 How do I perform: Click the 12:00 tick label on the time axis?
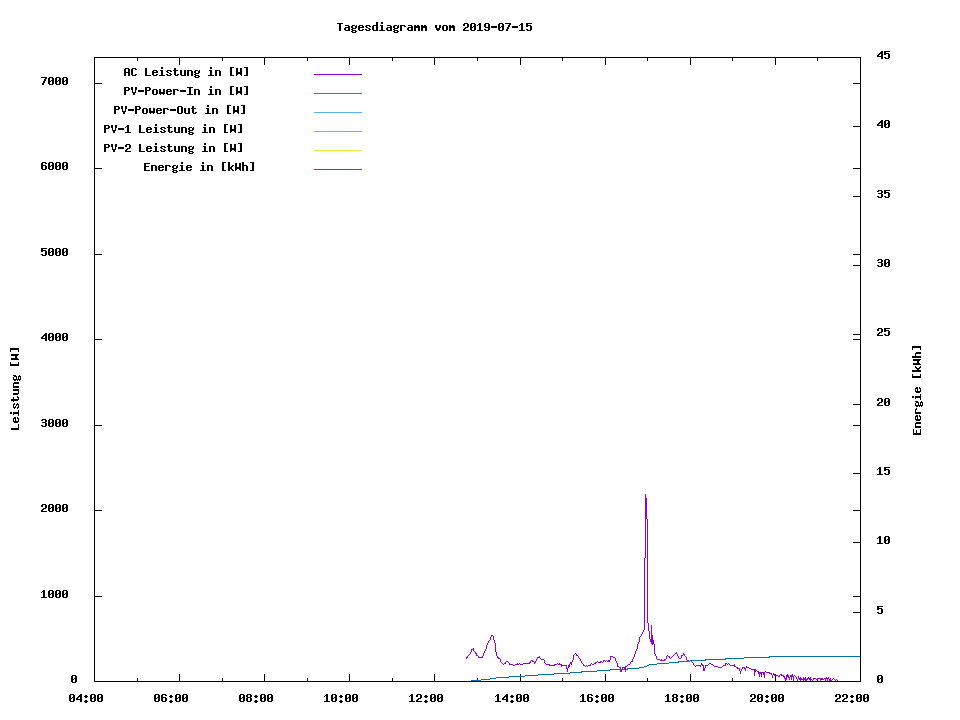pyautogui.click(x=427, y=698)
